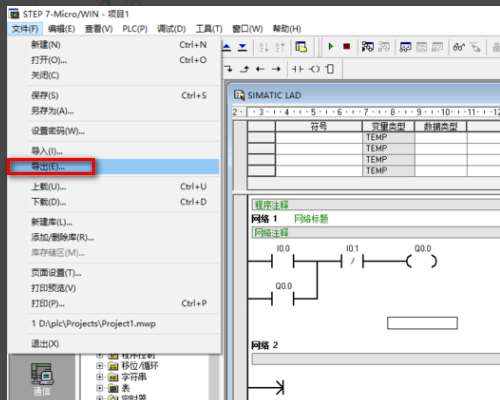The image size is (500, 400).
Task: Insert a line up icon
Action: click(245, 69)
